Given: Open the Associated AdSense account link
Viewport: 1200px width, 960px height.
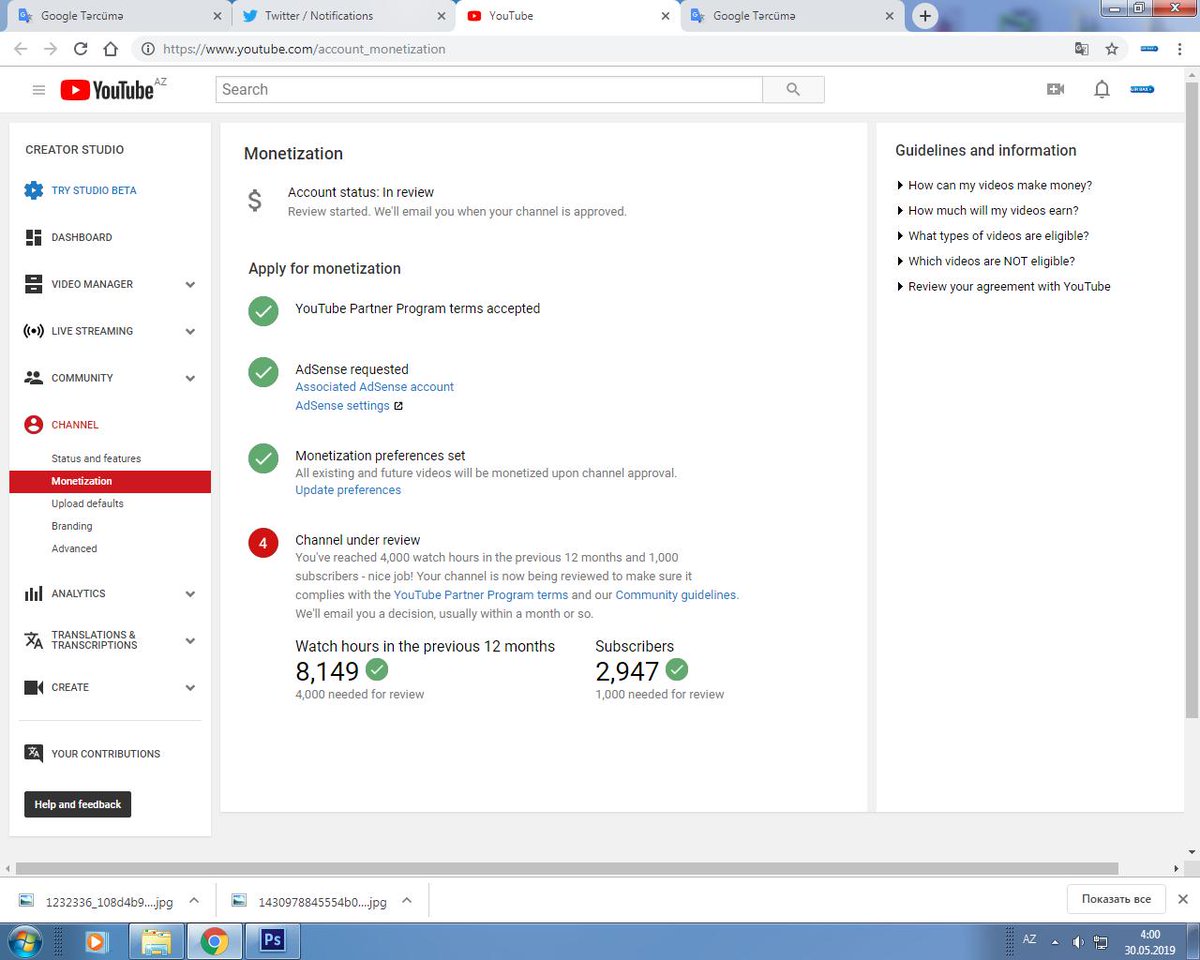Looking at the screenshot, I should tap(374, 387).
